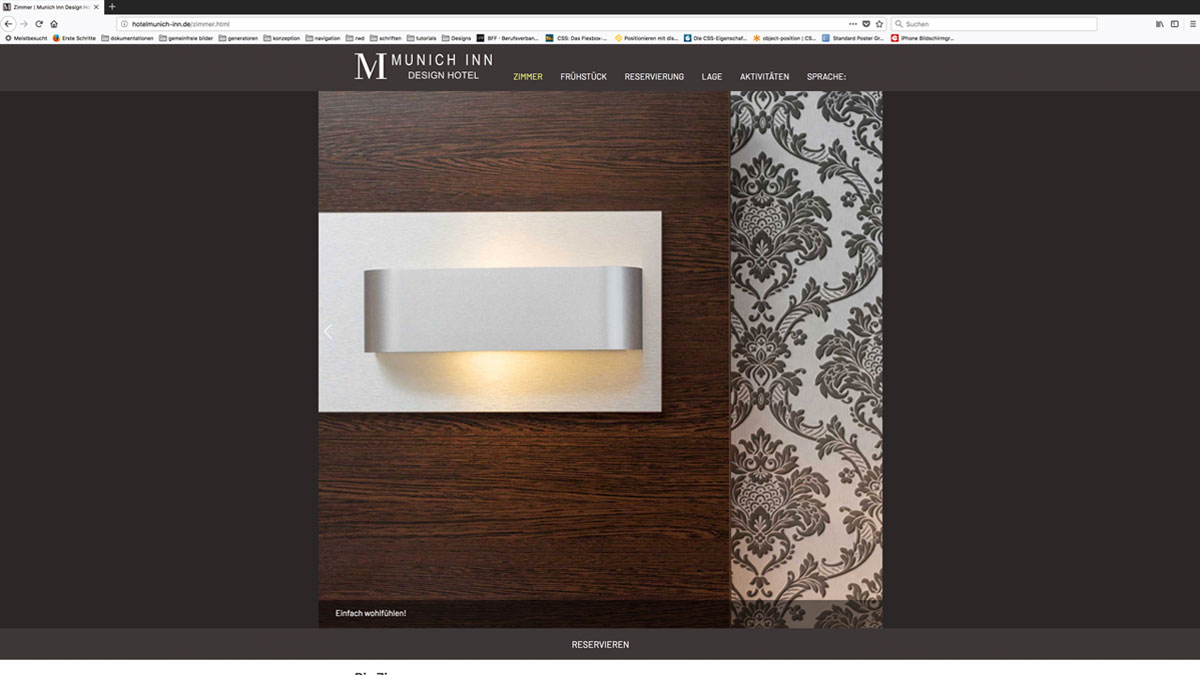Click the browser back arrow button
This screenshot has width=1200, height=675.
tap(9, 23)
